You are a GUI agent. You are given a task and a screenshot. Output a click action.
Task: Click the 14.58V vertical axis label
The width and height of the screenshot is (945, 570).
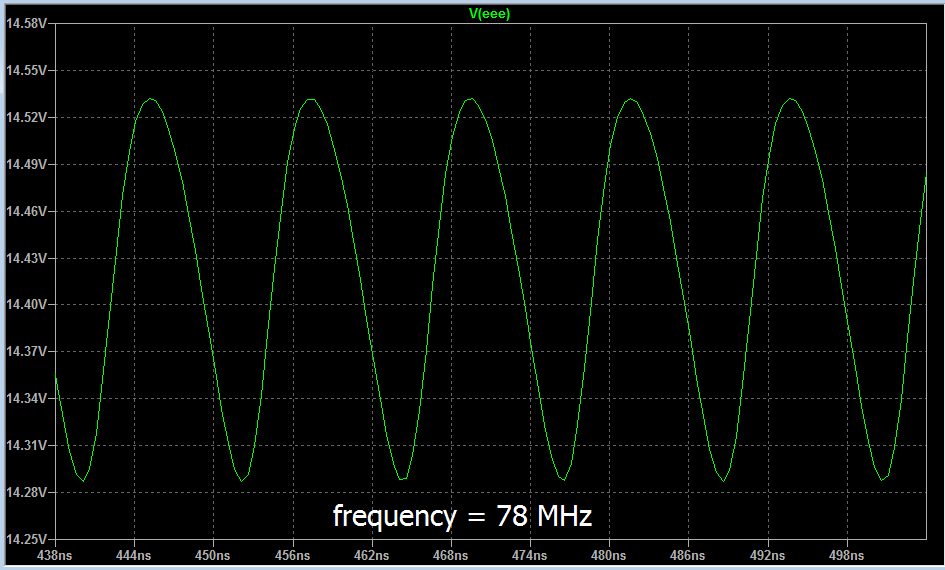(x=26, y=23)
